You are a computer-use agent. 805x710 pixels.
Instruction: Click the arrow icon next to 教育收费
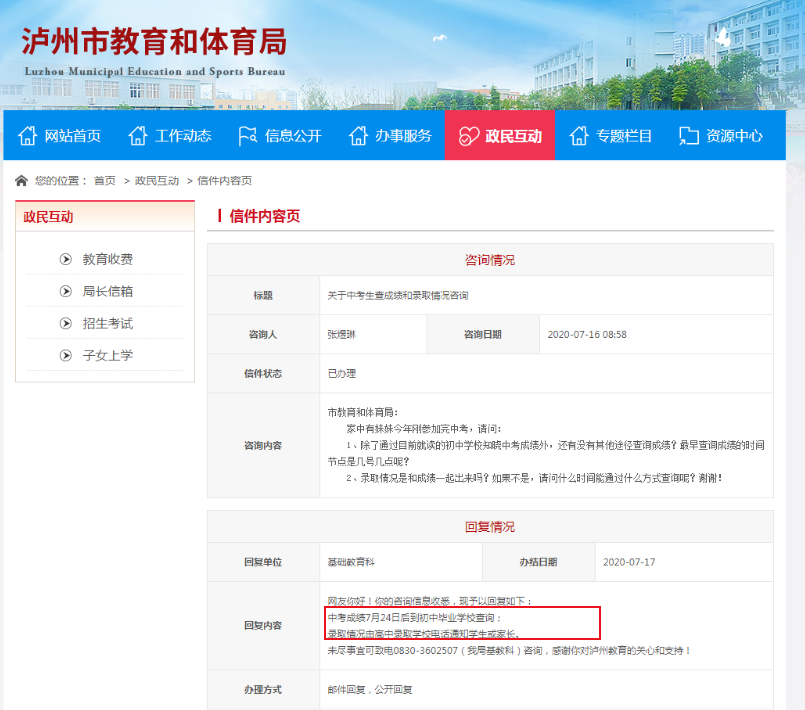click(65, 259)
